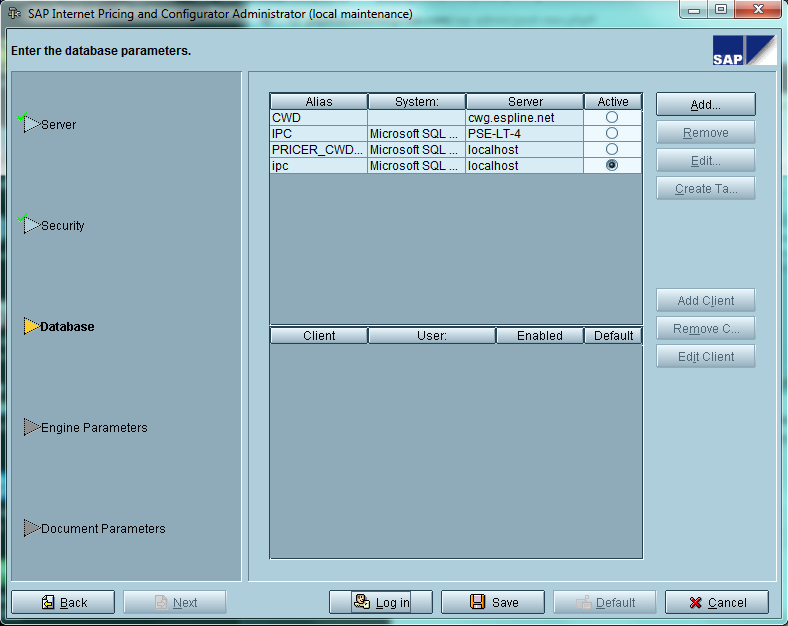The width and height of the screenshot is (788, 626).
Task: Click the localhost cell in PRICER_CWD row
Action: [x=525, y=150]
